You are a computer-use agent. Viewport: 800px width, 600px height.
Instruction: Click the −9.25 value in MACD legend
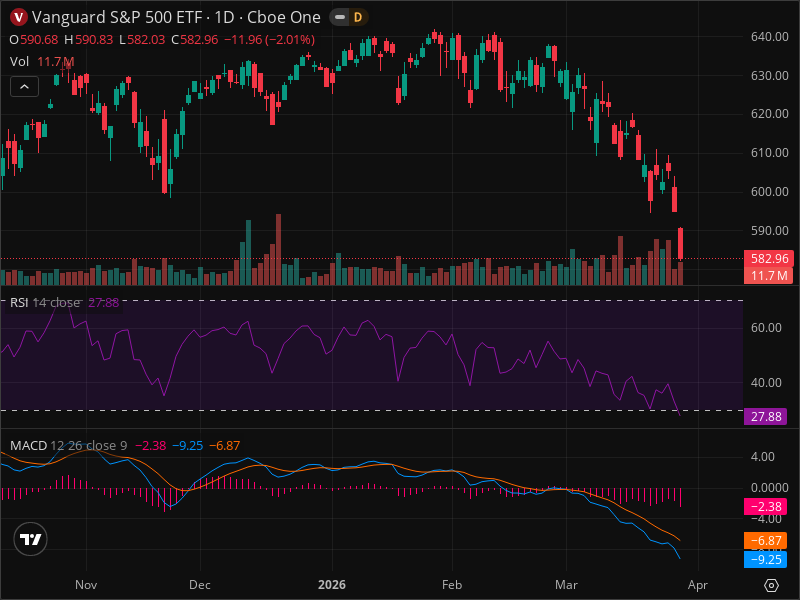coord(188,445)
